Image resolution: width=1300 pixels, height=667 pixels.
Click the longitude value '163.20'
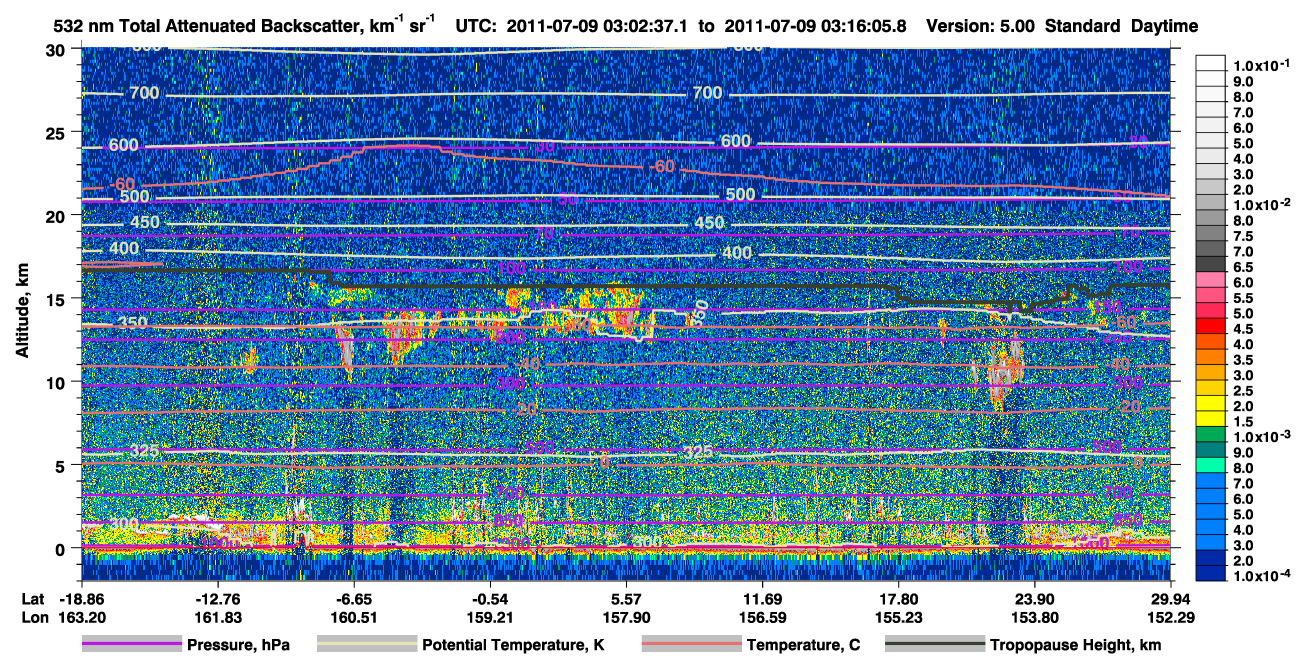click(x=80, y=617)
